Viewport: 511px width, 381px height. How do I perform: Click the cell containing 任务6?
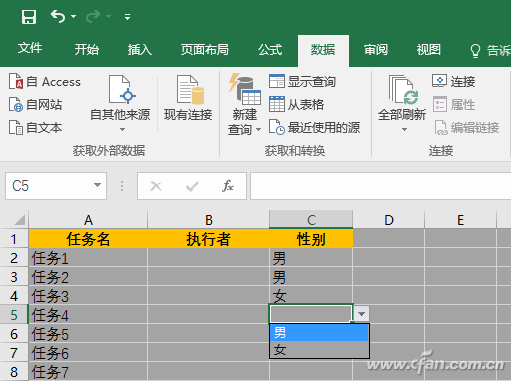click(88, 353)
